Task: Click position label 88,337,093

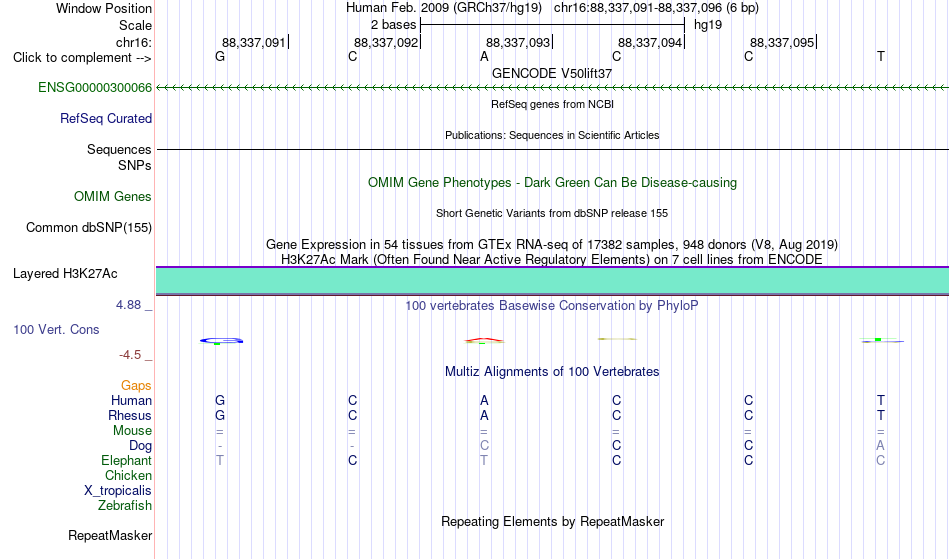Action: [x=518, y=43]
